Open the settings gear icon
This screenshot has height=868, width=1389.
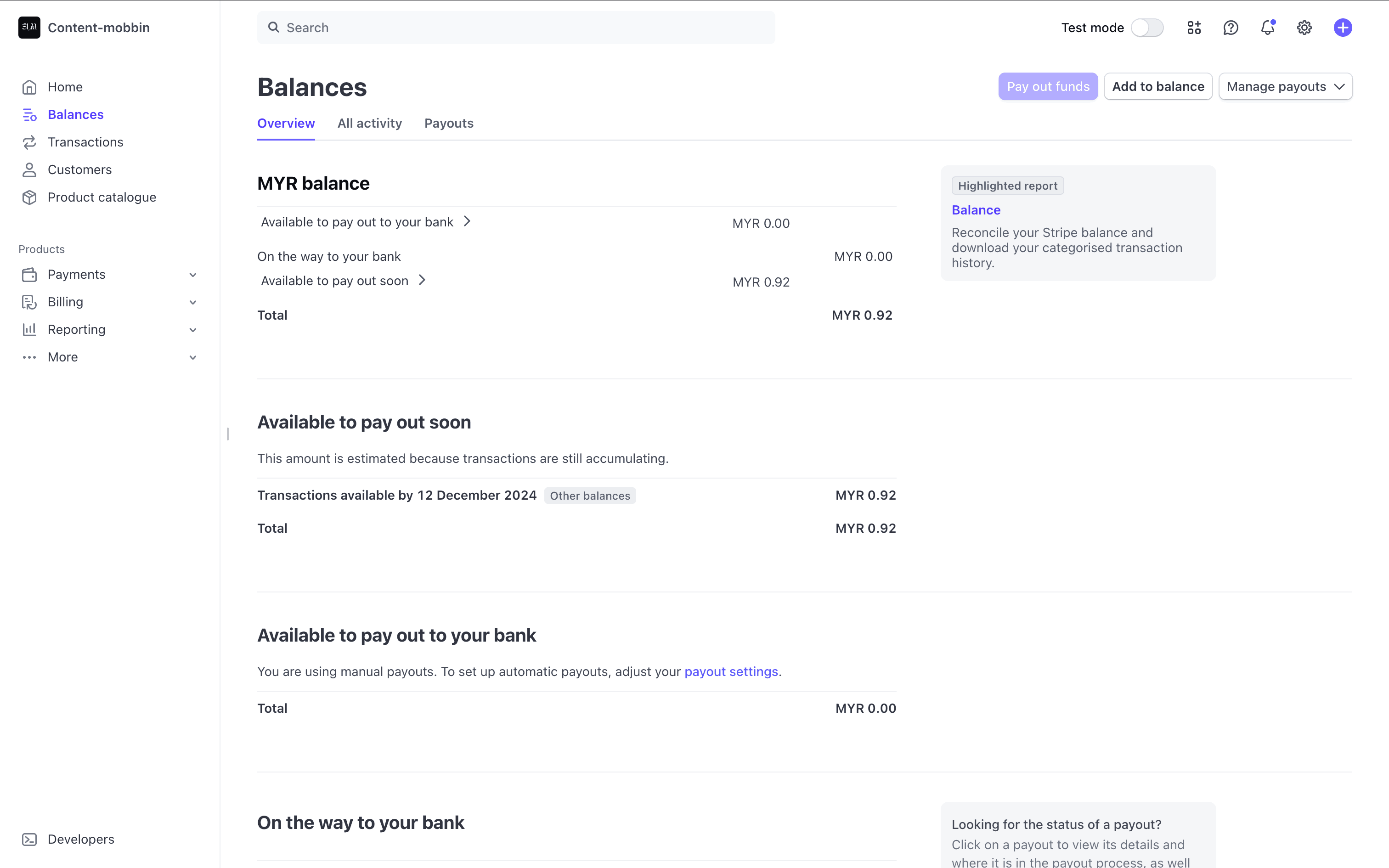pos(1304,28)
